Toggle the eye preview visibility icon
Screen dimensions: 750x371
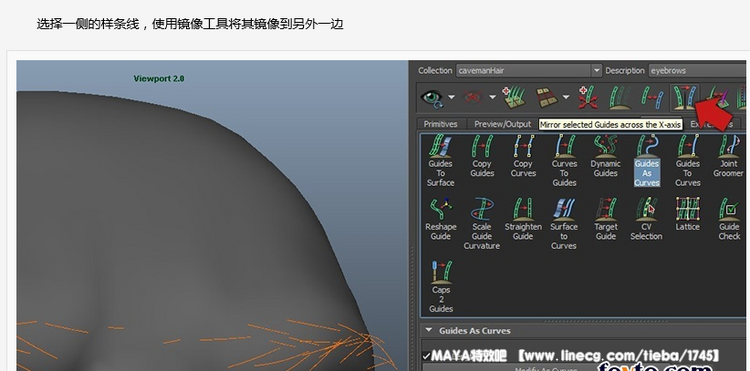(x=432, y=97)
